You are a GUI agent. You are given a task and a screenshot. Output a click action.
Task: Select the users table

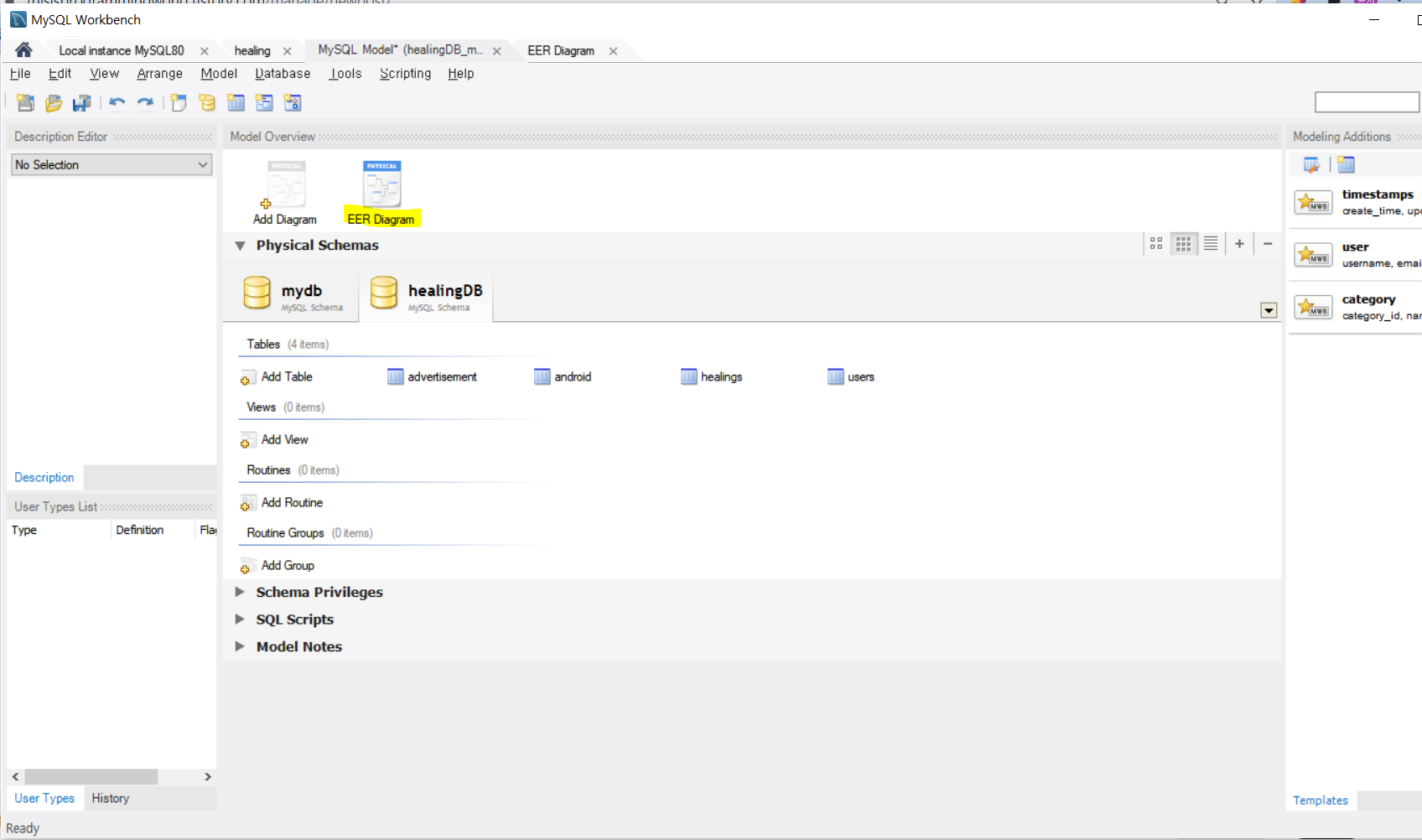pos(850,377)
